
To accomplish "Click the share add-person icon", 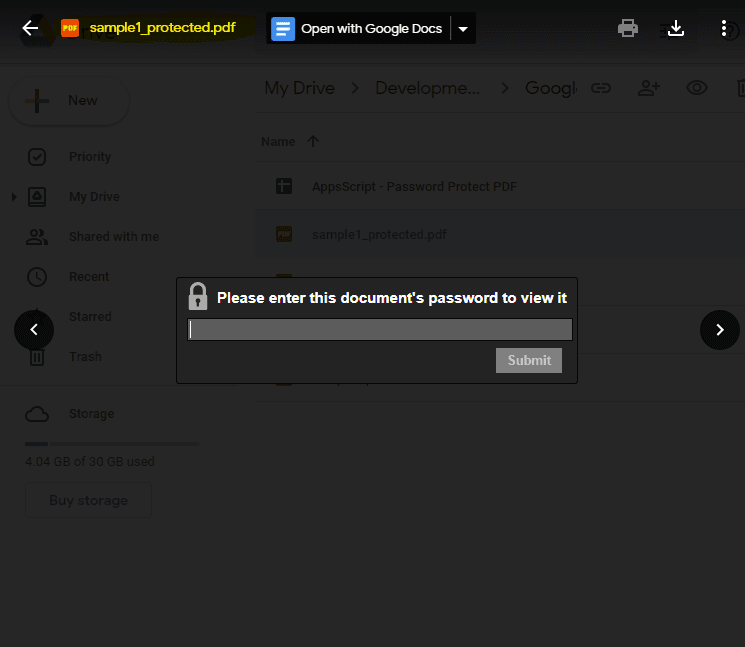I will [x=649, y=88].
